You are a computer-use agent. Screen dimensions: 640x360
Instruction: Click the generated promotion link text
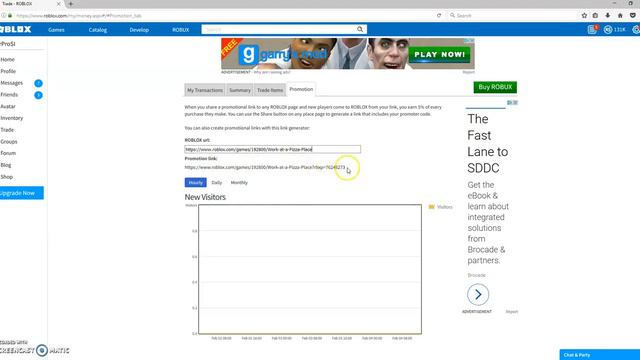(265, 167)
